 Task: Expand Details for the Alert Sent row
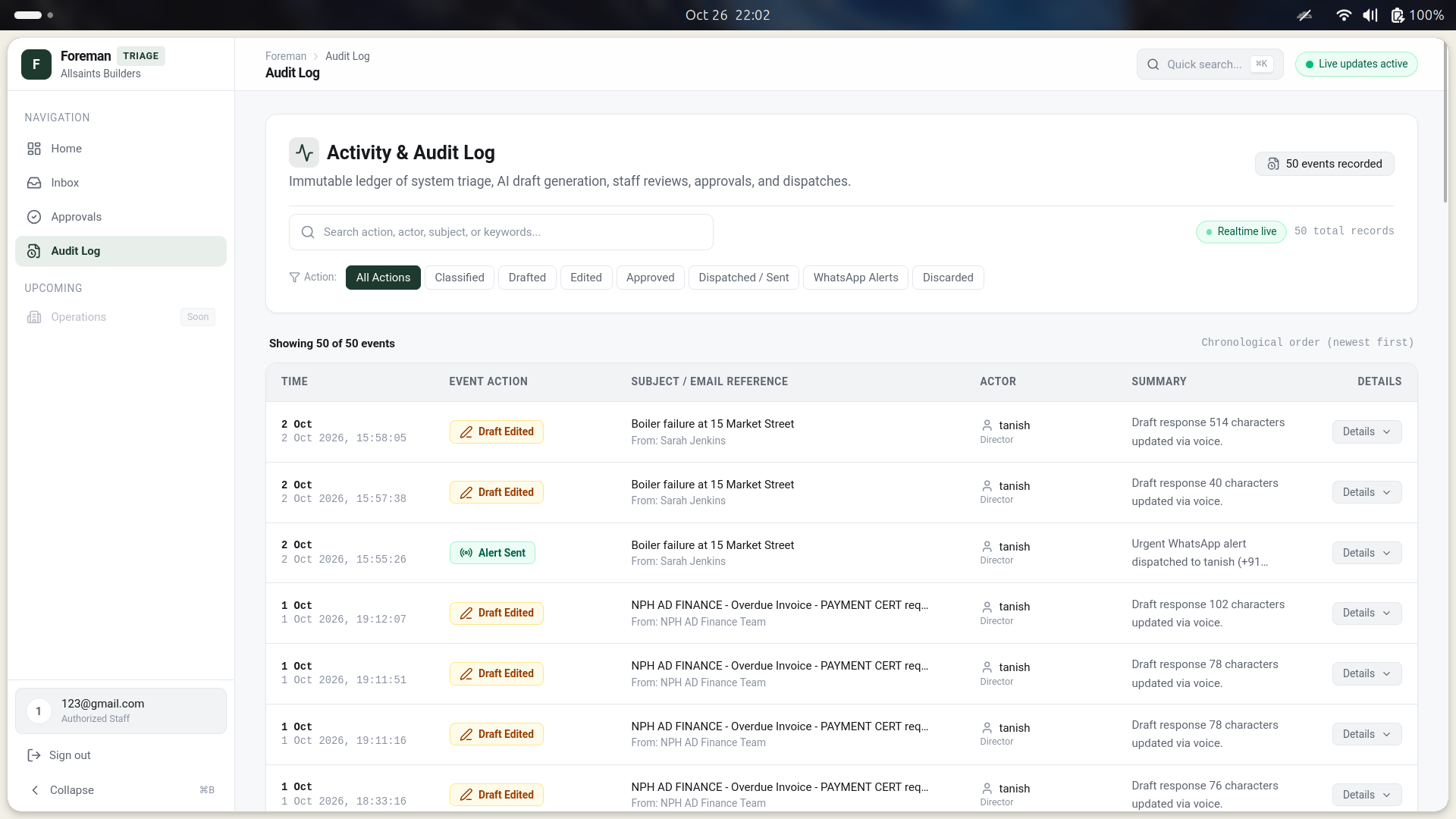[x=1367, y=553]
